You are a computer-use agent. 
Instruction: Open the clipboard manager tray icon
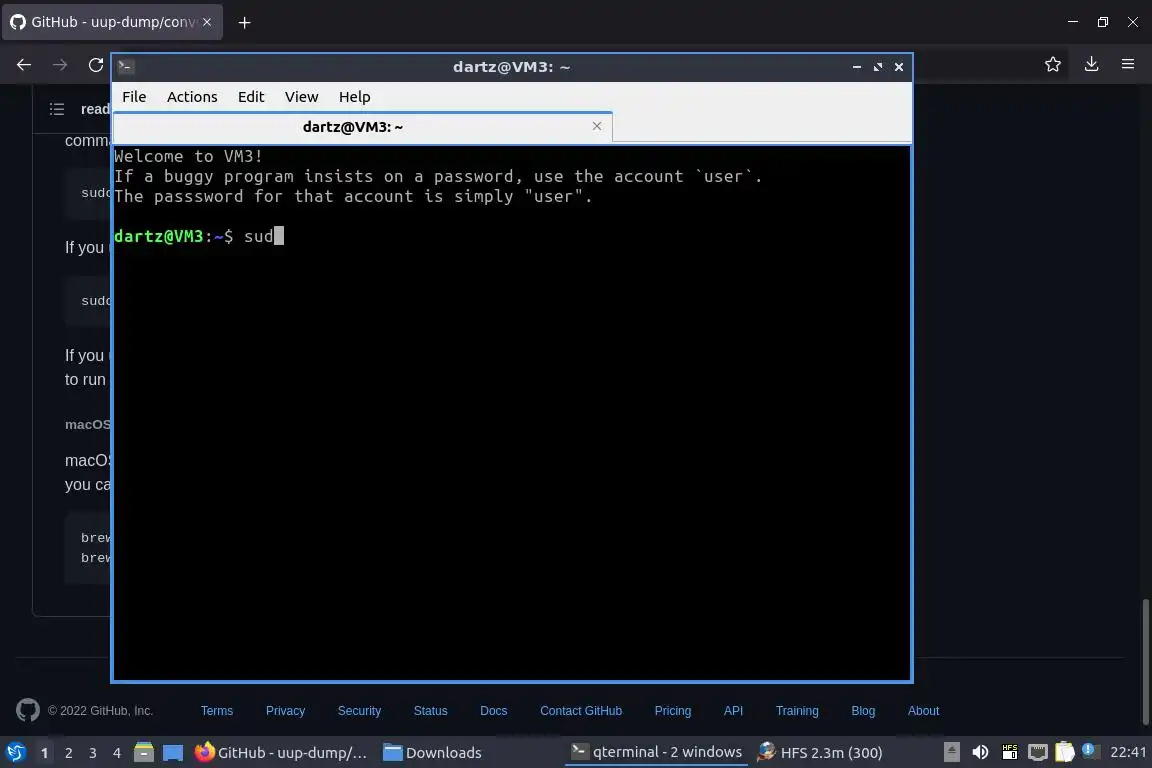[x=1065, y=752]
